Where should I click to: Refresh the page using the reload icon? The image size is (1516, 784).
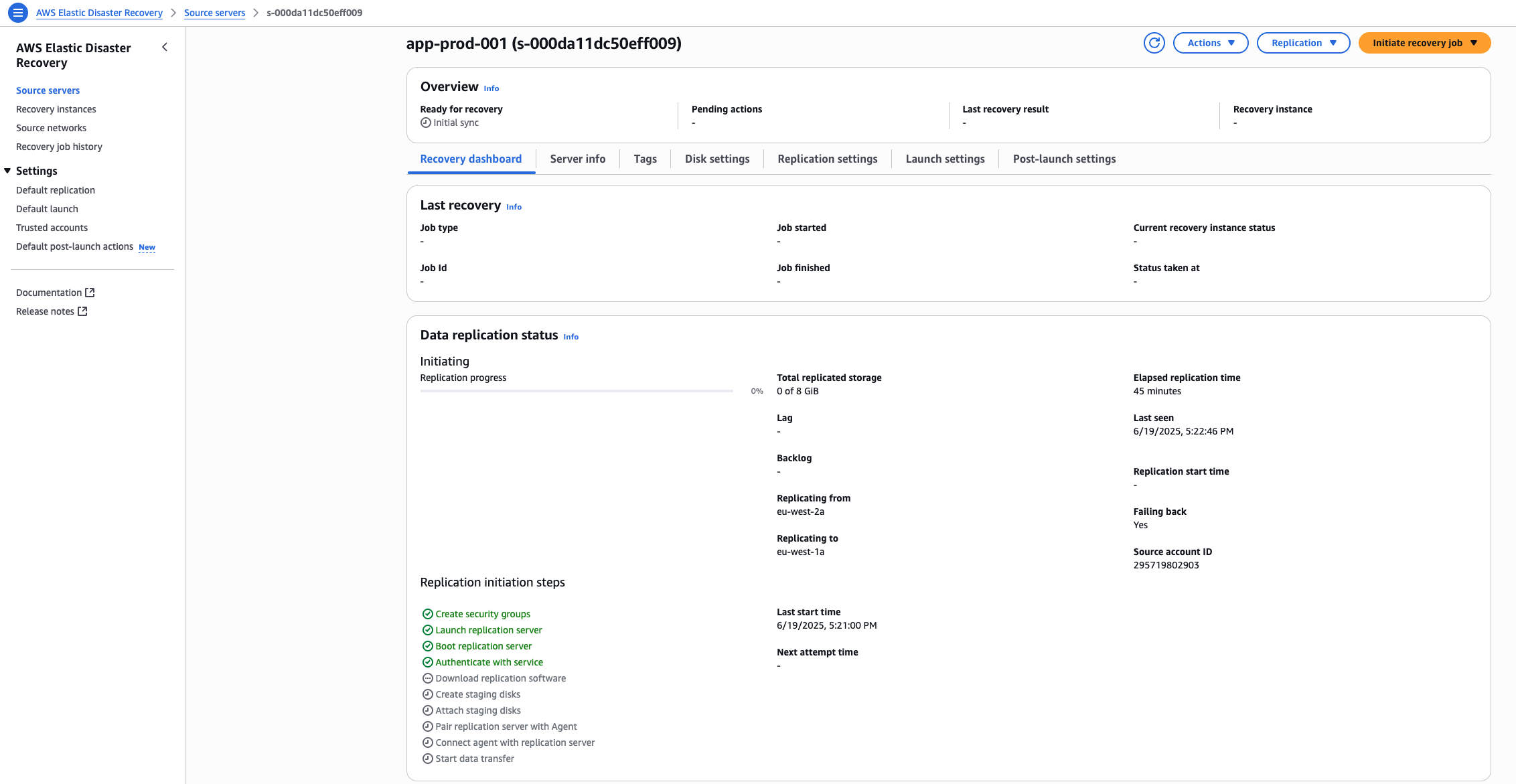(x=1154, y=43)
